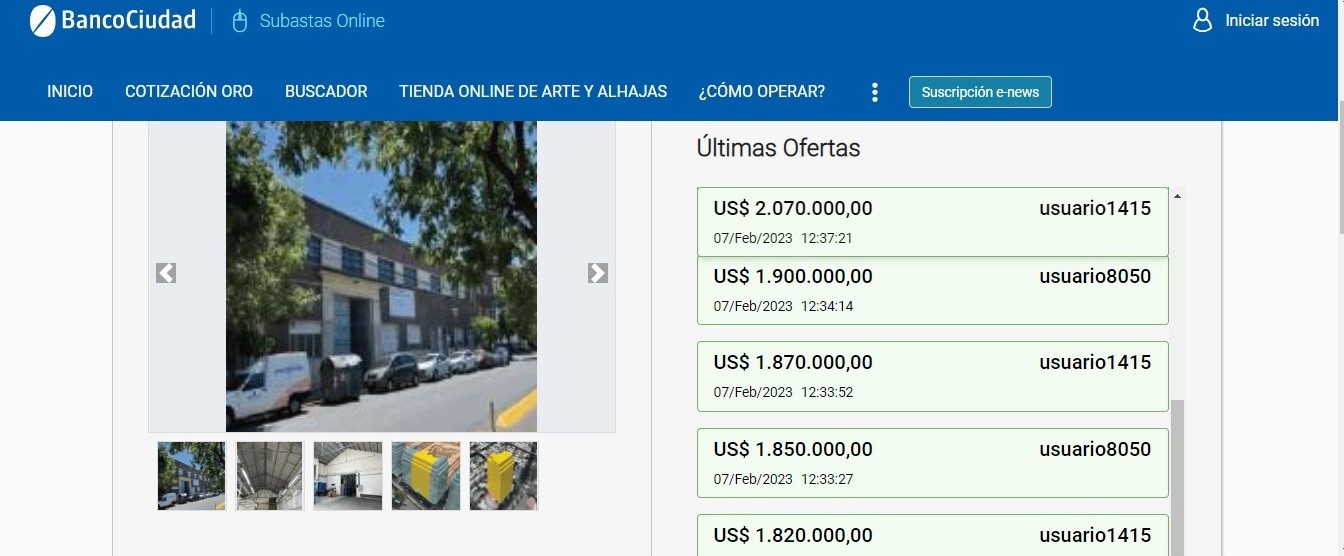1344x556 pixels.
Task: Click the Banco Ciudad logo
Action: [113, 20]
